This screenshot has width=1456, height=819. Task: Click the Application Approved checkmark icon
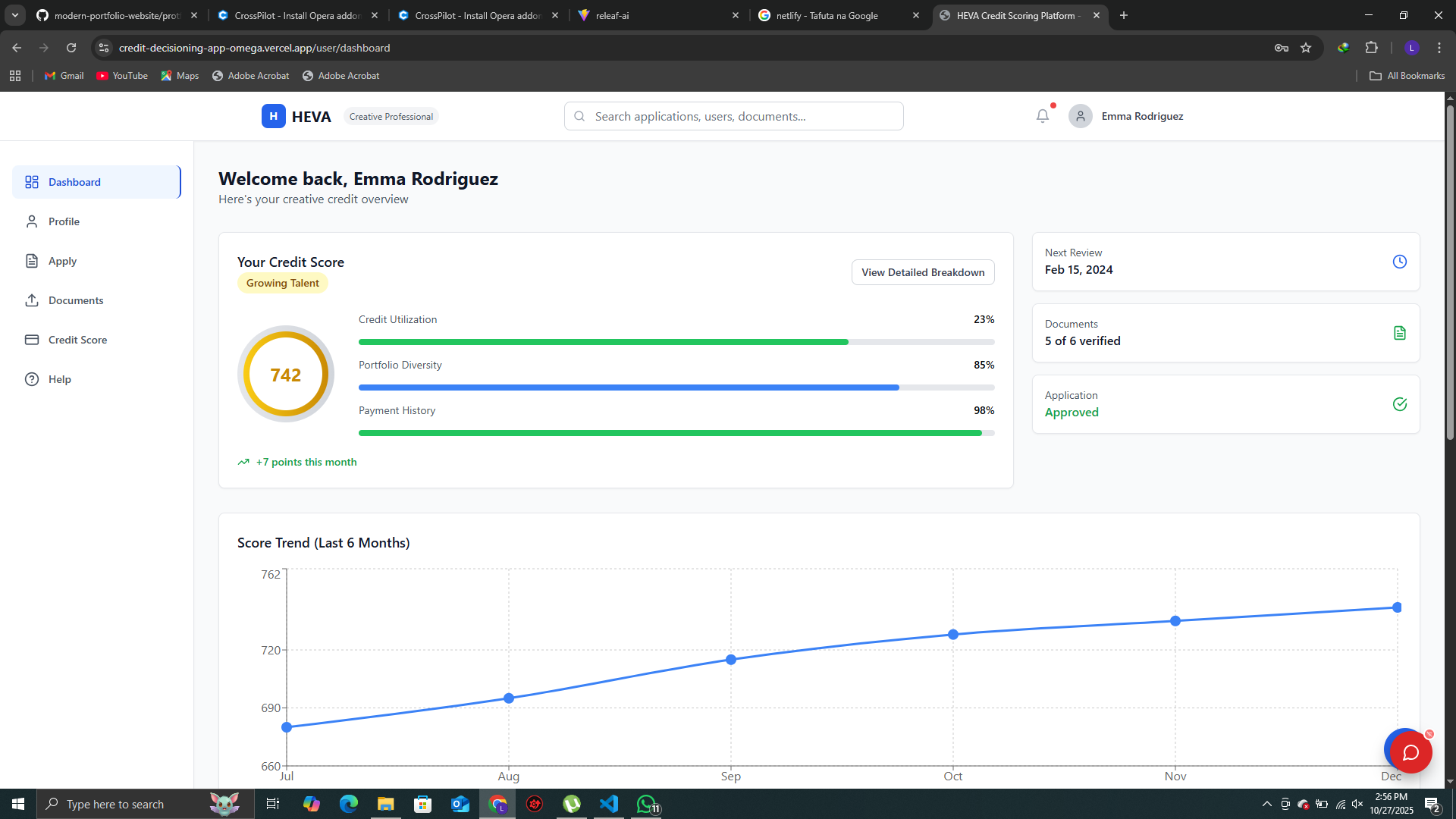point(1399,404)
